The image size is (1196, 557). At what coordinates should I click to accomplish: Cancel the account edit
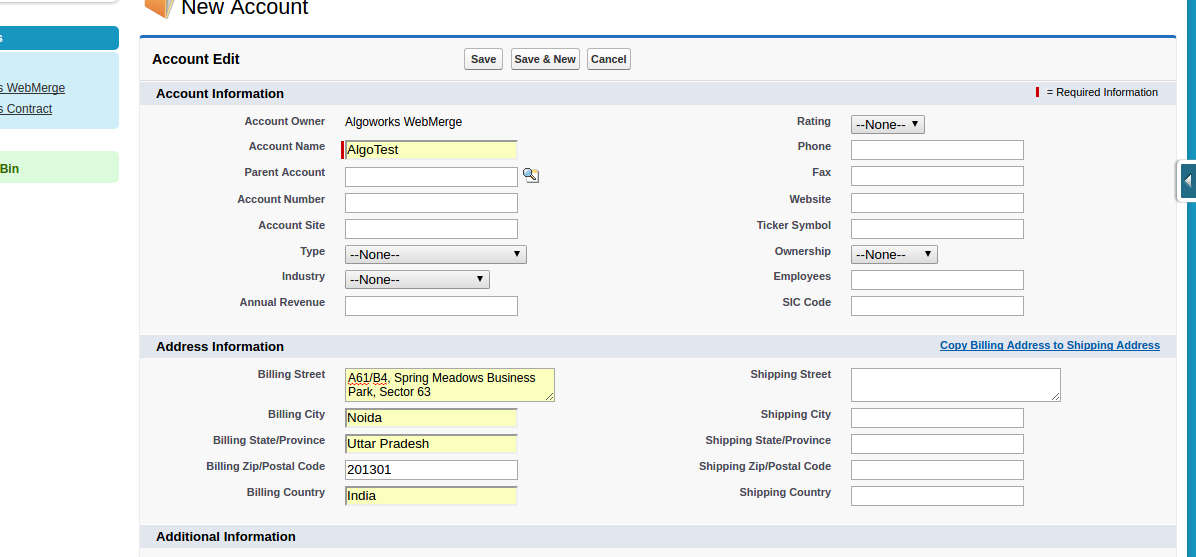[608, 59]
